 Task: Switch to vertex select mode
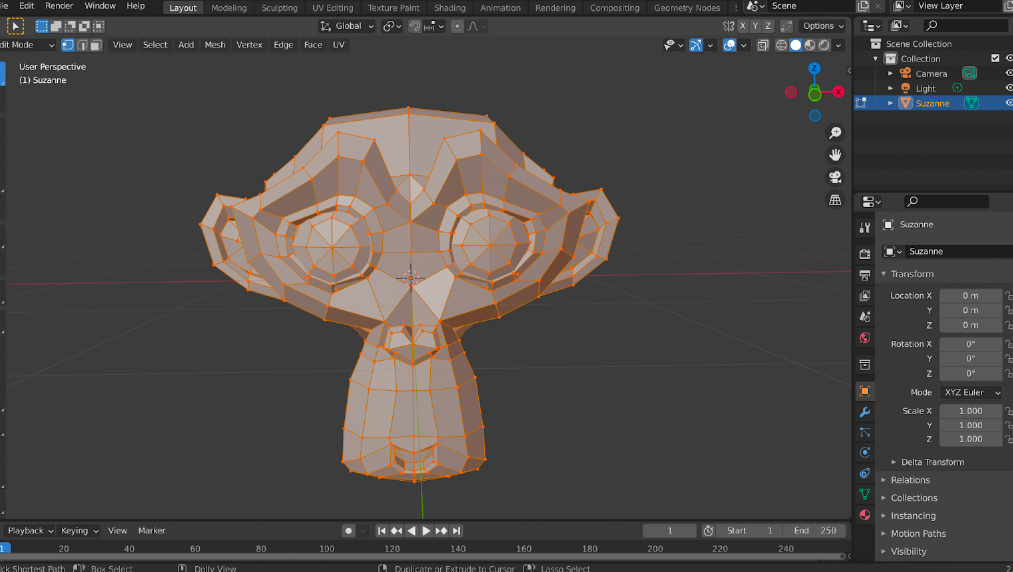(68, 45)
